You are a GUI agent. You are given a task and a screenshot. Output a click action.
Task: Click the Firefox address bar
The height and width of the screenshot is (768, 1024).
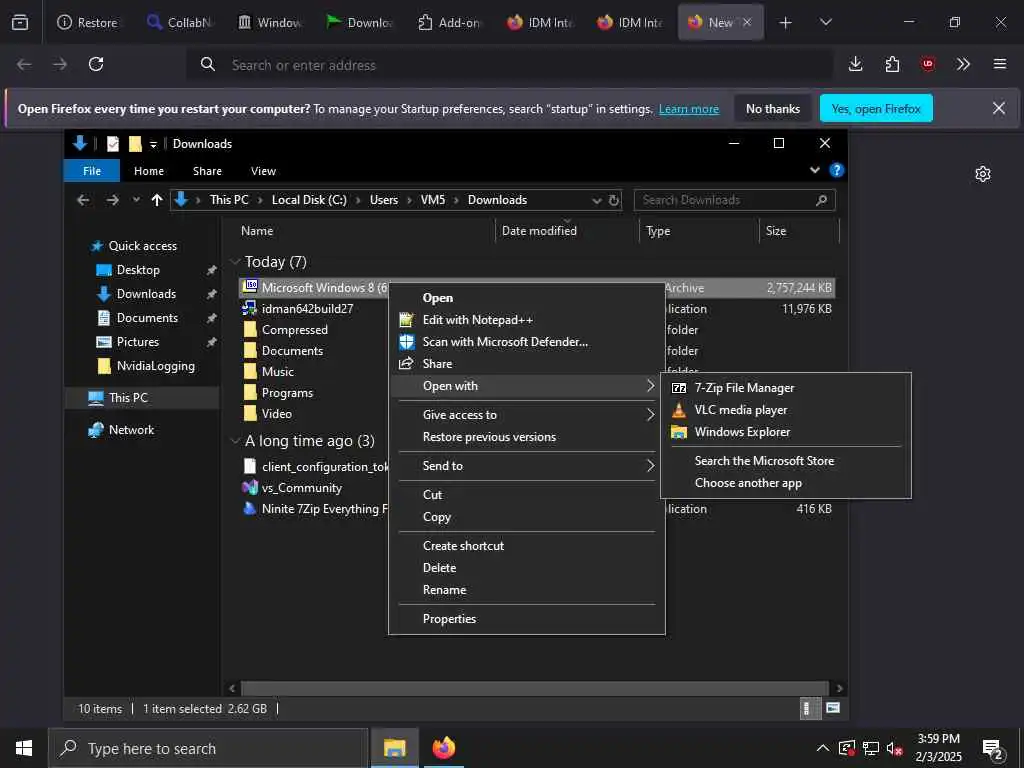pyautogui.click(x=509, y=65)
